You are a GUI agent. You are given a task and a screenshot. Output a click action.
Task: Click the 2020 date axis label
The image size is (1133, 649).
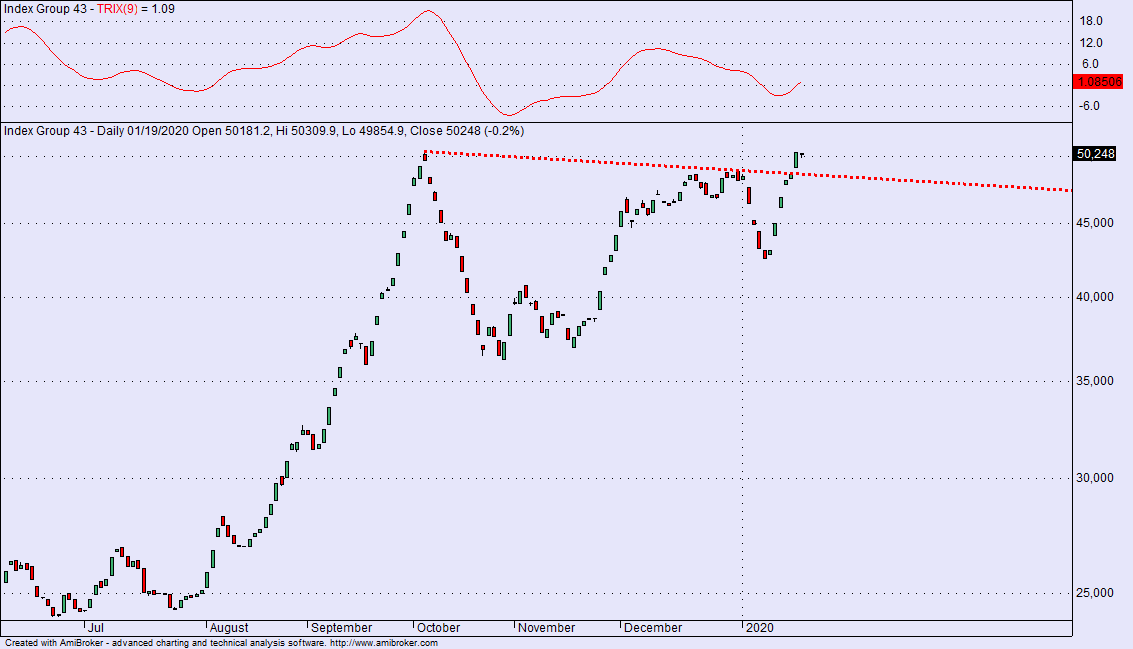click(759, 627)
